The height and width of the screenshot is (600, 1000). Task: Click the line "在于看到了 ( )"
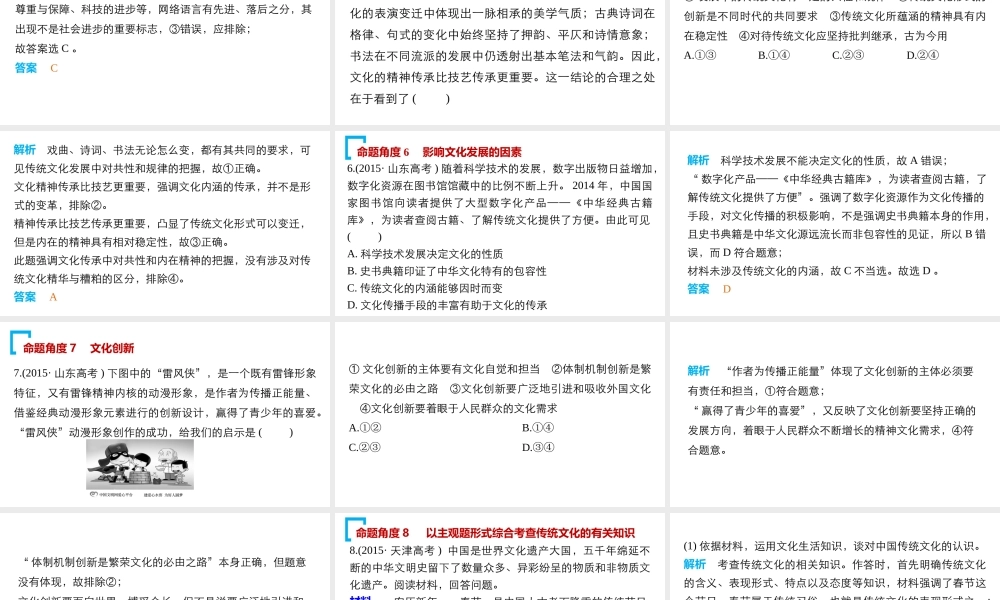click(400, 99)
